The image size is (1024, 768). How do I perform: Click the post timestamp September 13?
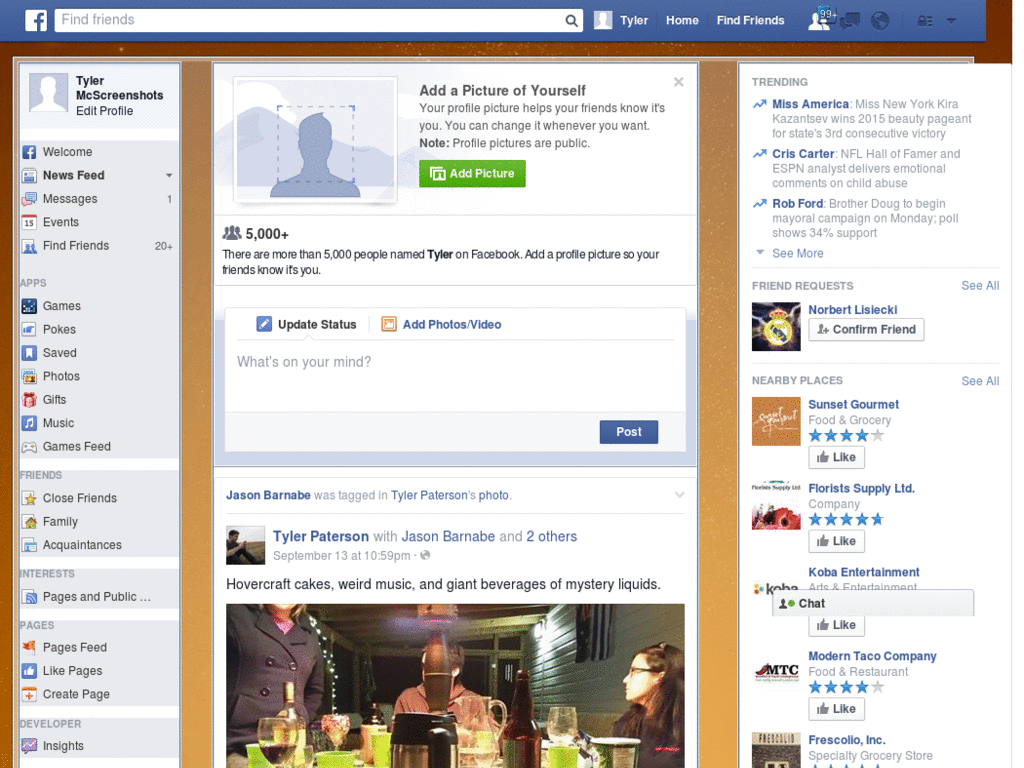tap(342, 556)
